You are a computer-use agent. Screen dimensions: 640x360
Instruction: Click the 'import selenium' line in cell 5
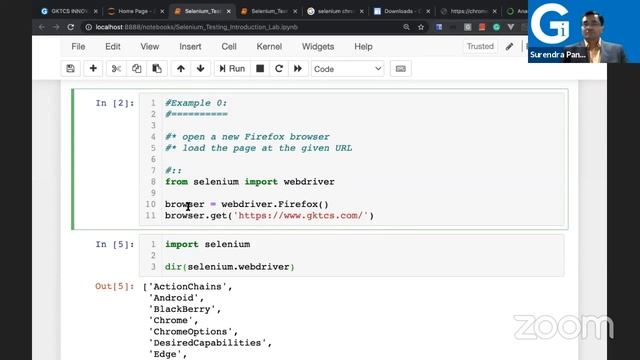tap(207, 244)
